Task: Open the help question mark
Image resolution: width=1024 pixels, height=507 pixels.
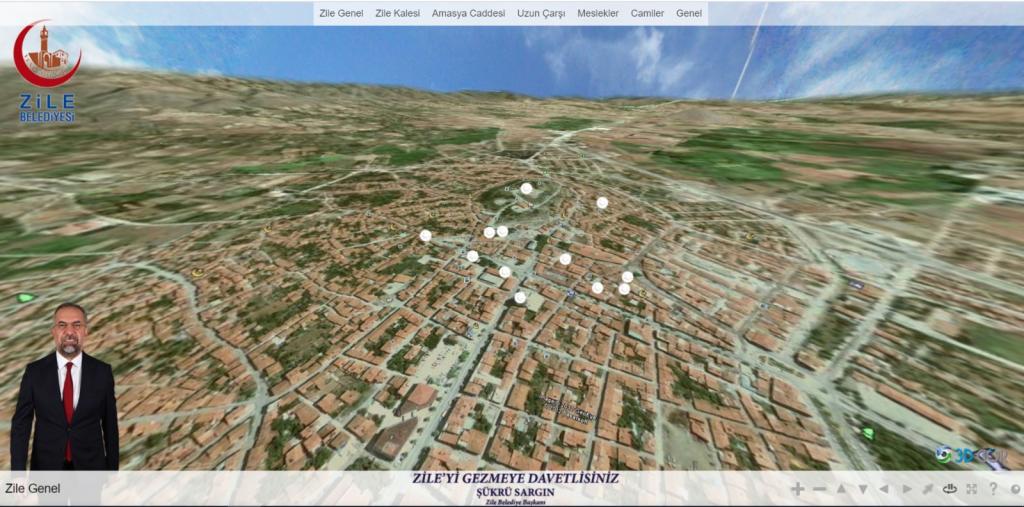Action: [x=993, y=489]
